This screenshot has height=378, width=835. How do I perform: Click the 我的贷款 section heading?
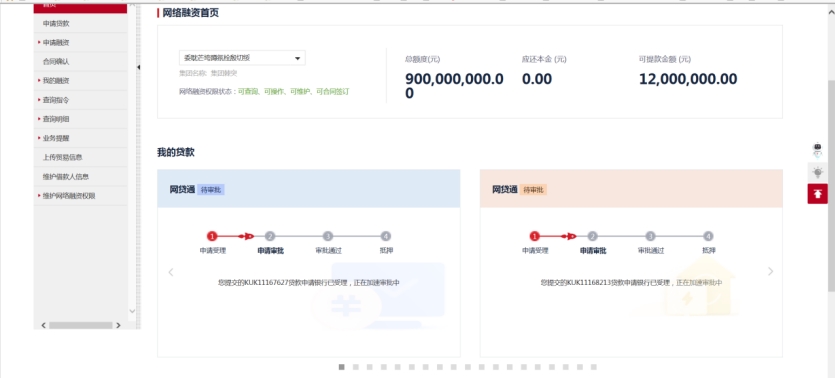[176, 152]
